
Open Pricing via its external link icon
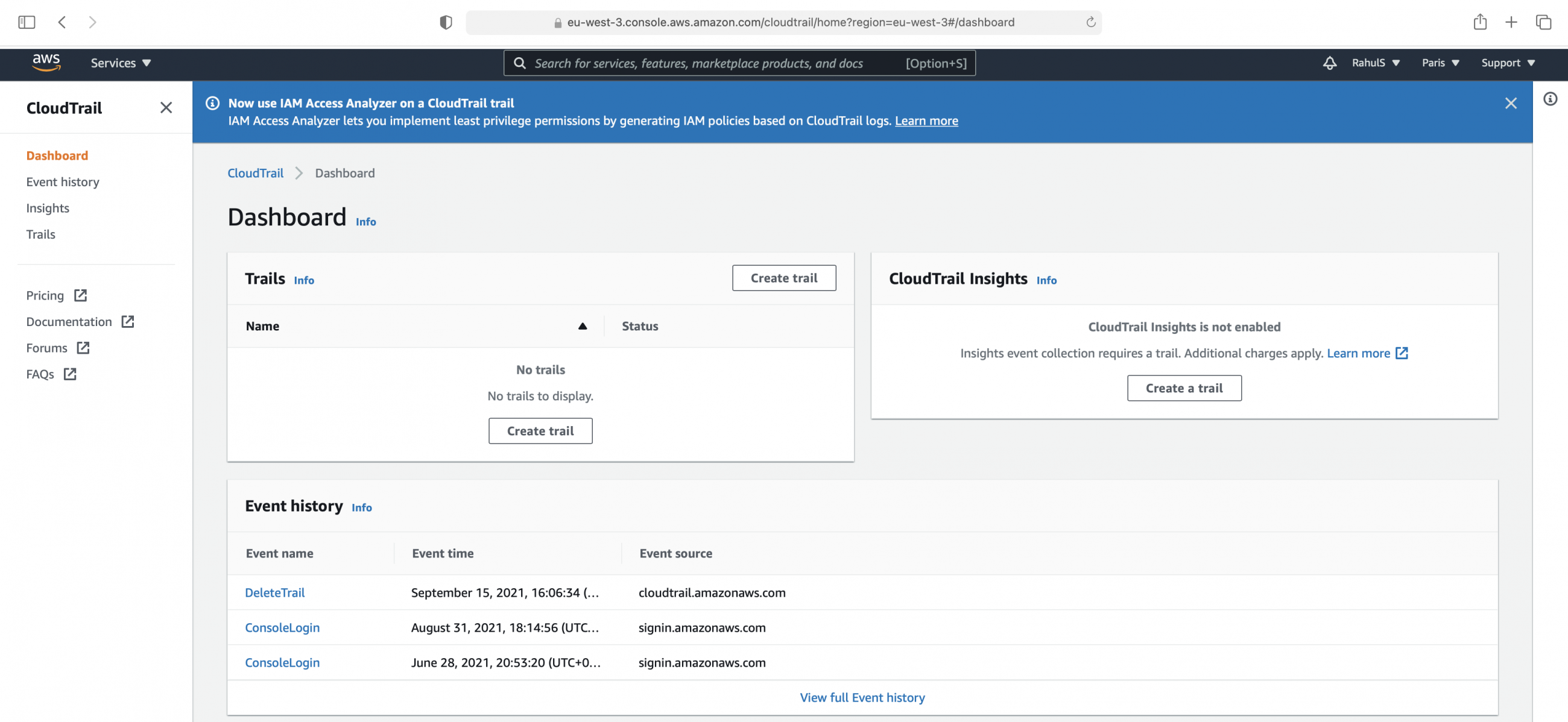pyautogui.click(x=80, y=295)
